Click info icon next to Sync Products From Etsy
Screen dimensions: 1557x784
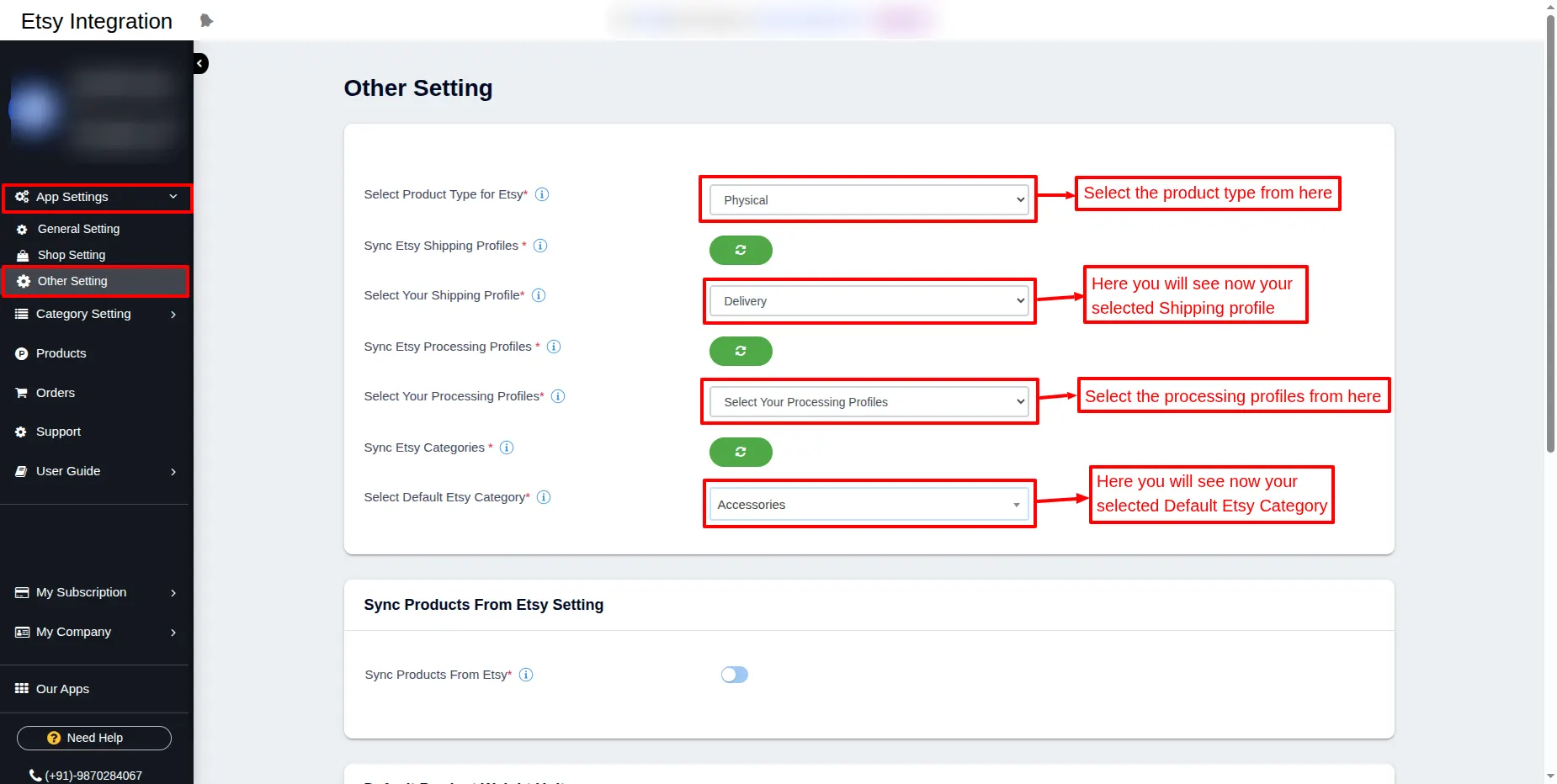coord(526,675)
